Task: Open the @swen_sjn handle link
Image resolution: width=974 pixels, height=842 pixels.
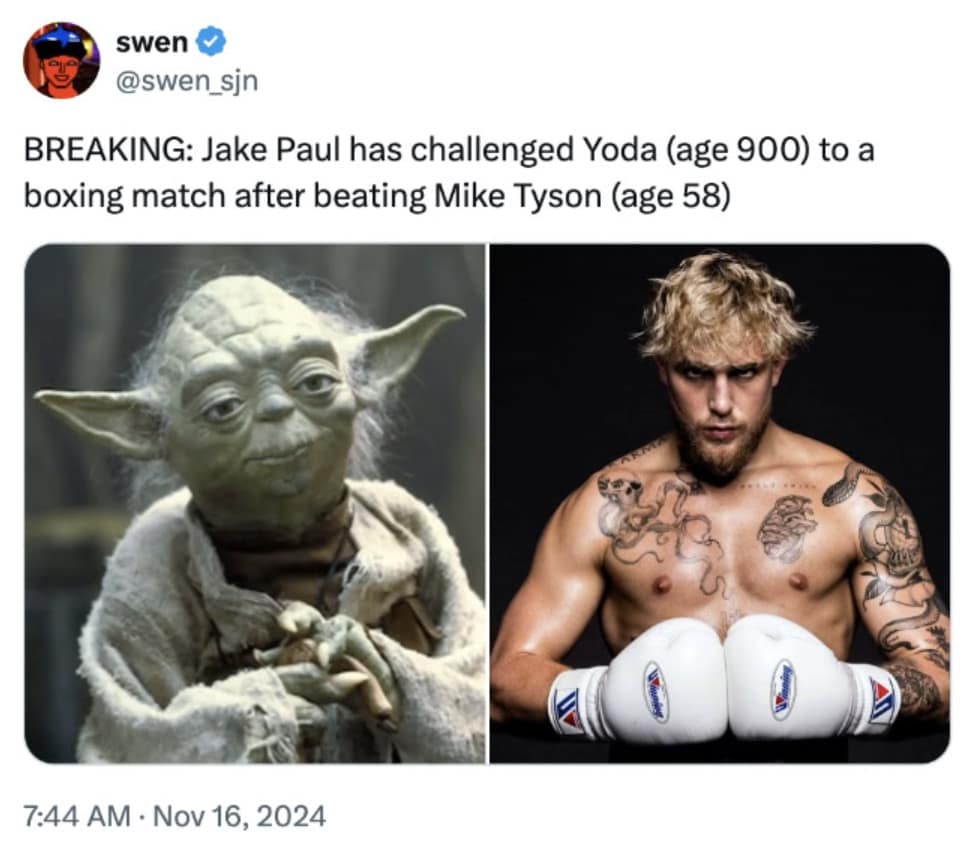Action: point(187,81)
